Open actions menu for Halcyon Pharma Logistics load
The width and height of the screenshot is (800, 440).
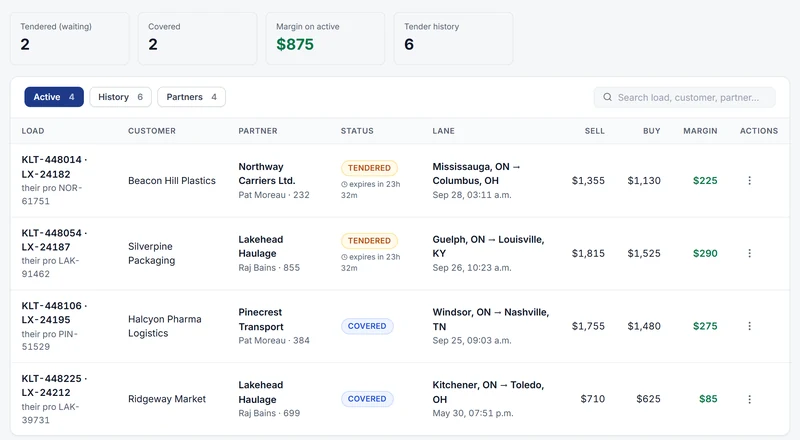pos(749,326)
